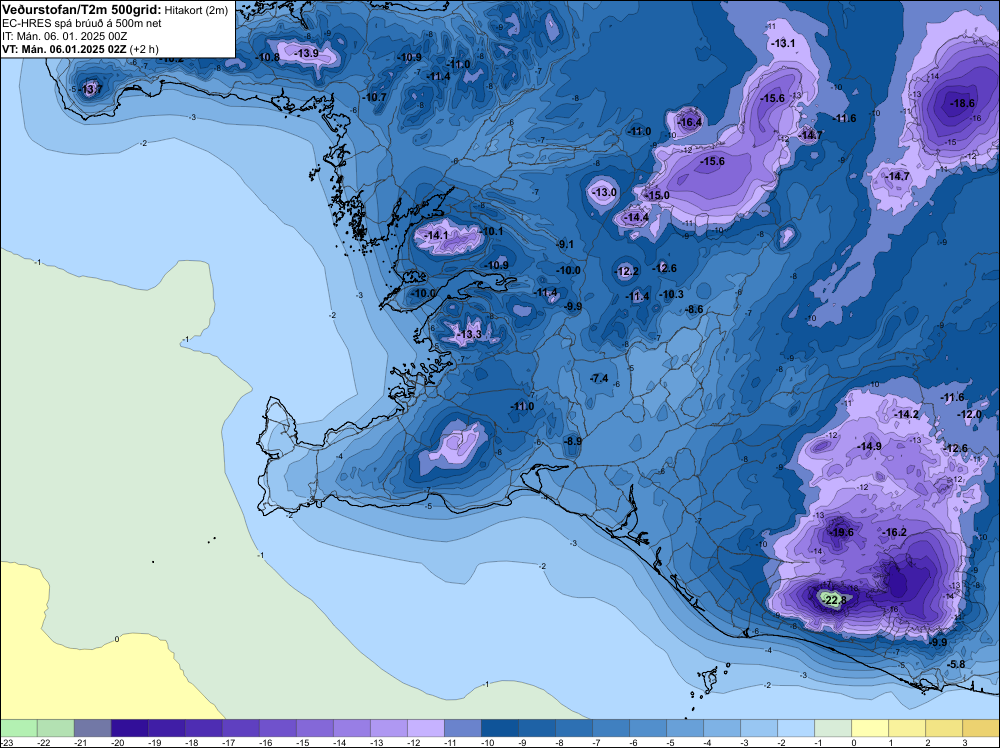1000x748 pixels.
Task: Click the "Hitakort (2m)" label in the header
Action: (196, 10)
